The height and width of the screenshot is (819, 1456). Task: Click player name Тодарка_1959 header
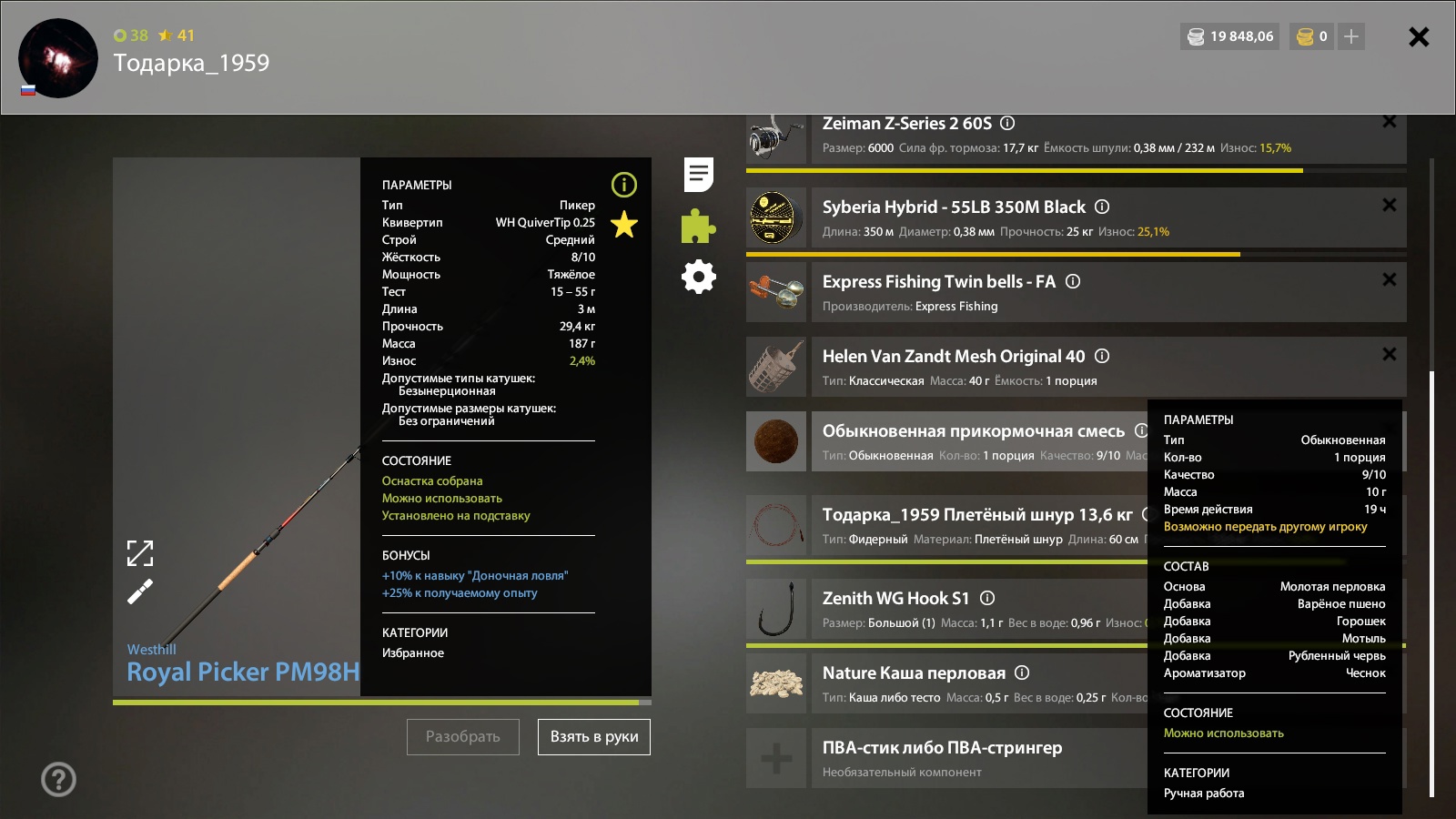191,63
